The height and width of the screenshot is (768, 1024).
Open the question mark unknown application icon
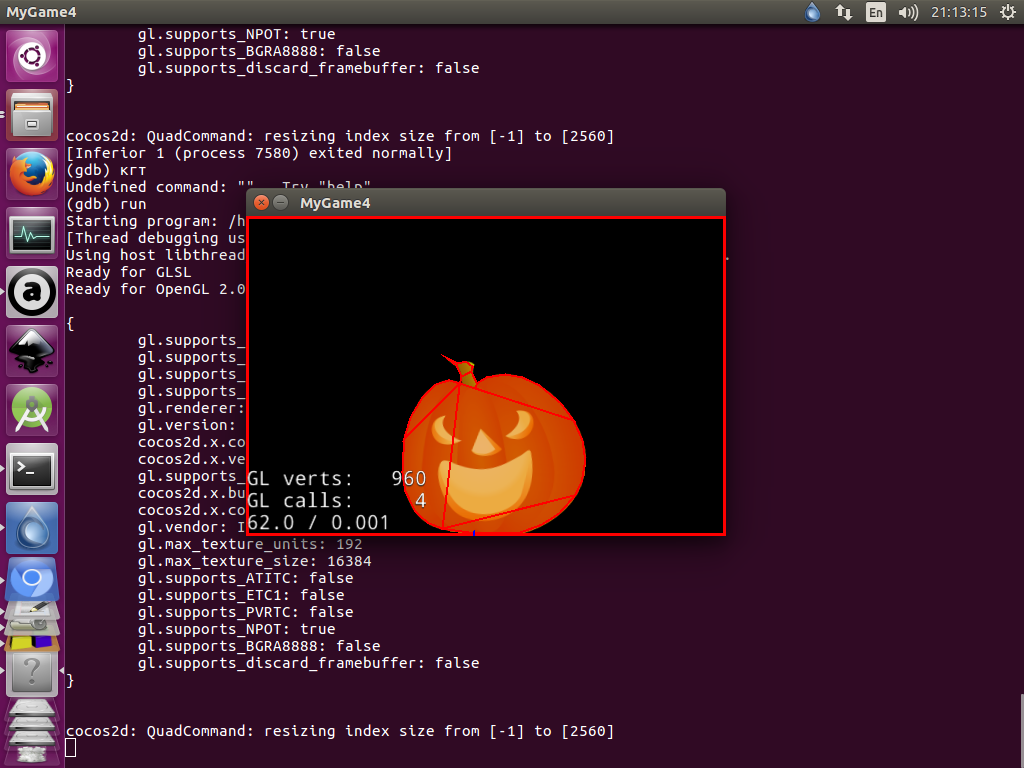coord(32,673)
